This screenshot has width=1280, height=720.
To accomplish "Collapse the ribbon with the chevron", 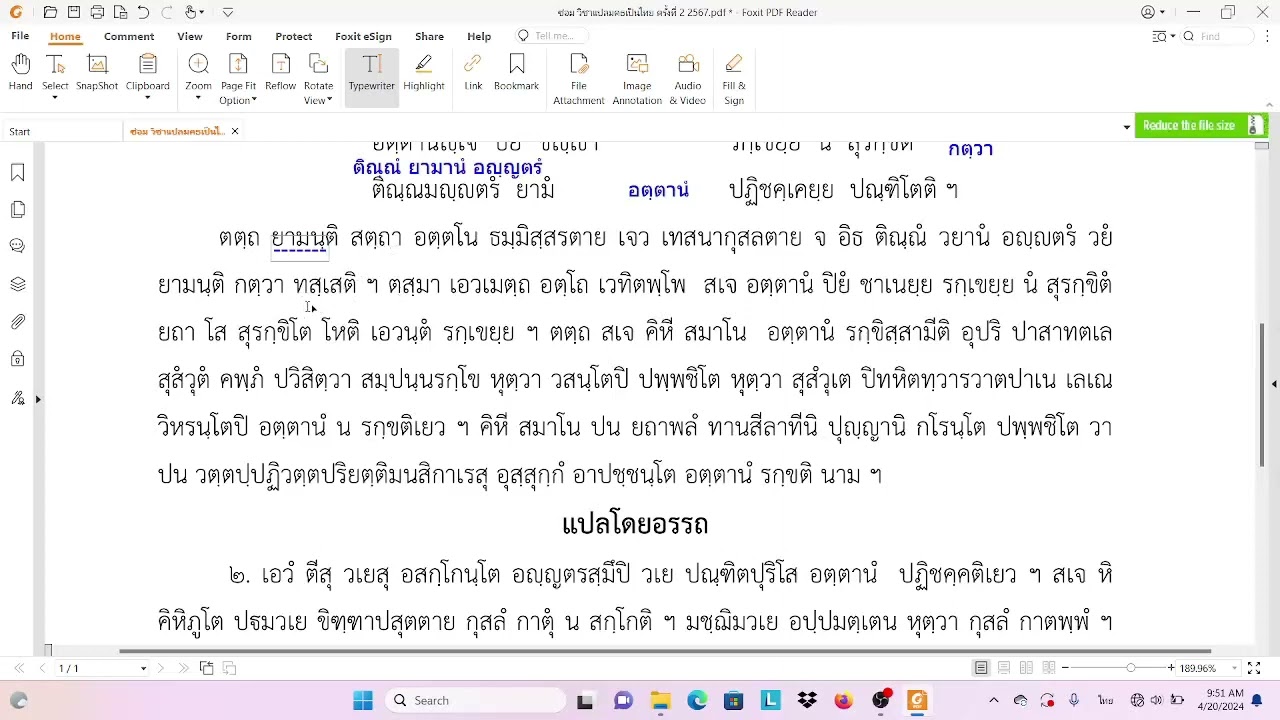I will (1269, 104).
